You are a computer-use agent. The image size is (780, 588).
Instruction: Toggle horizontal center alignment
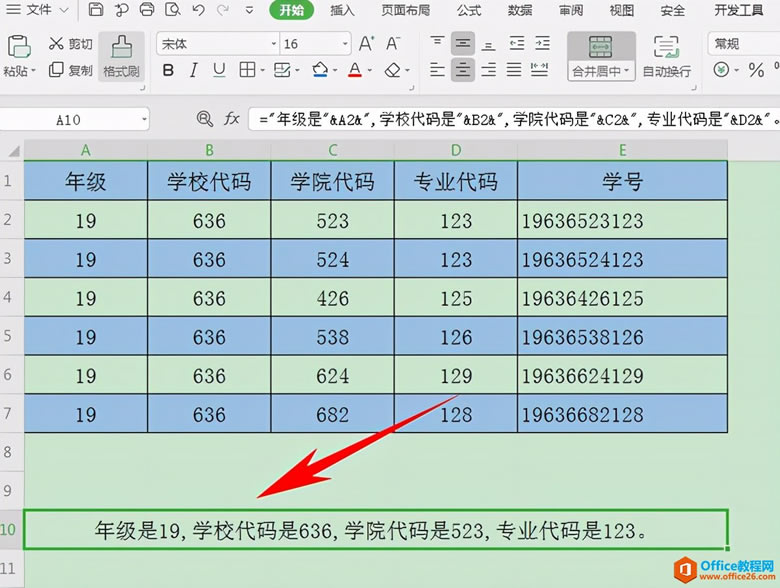coord(463,70)
